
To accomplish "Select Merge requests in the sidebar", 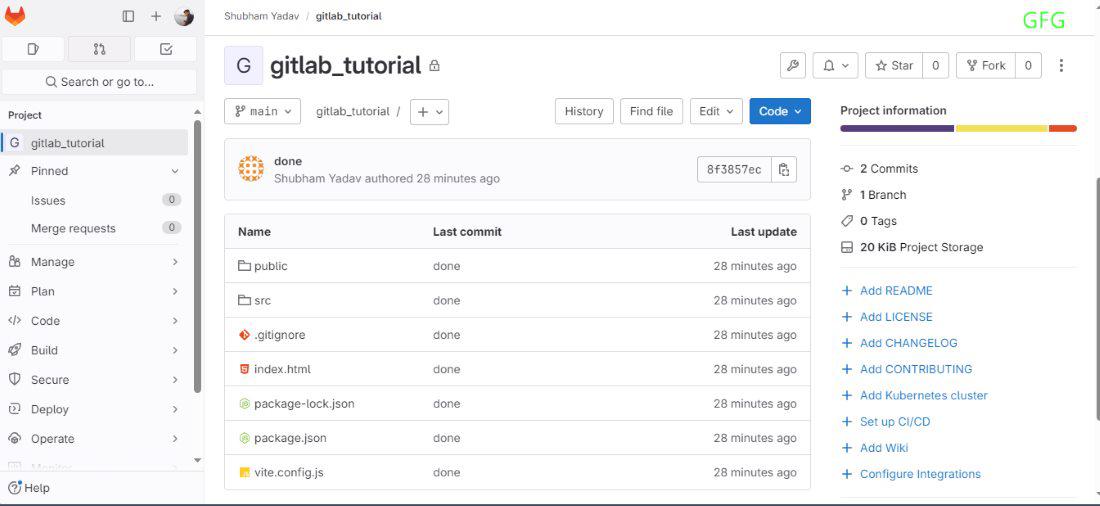I will (73, 228).
